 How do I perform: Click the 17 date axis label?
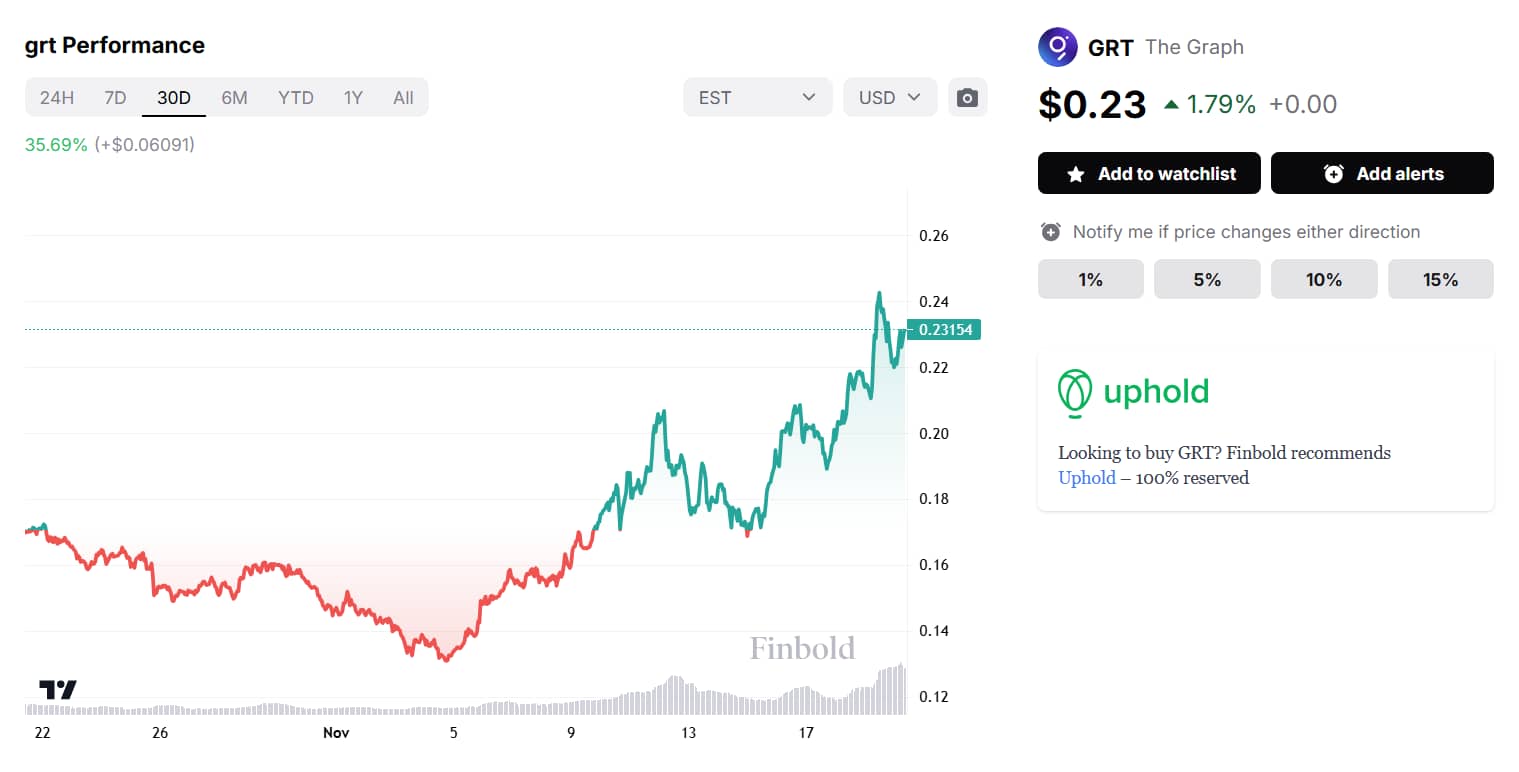(806, 733)
